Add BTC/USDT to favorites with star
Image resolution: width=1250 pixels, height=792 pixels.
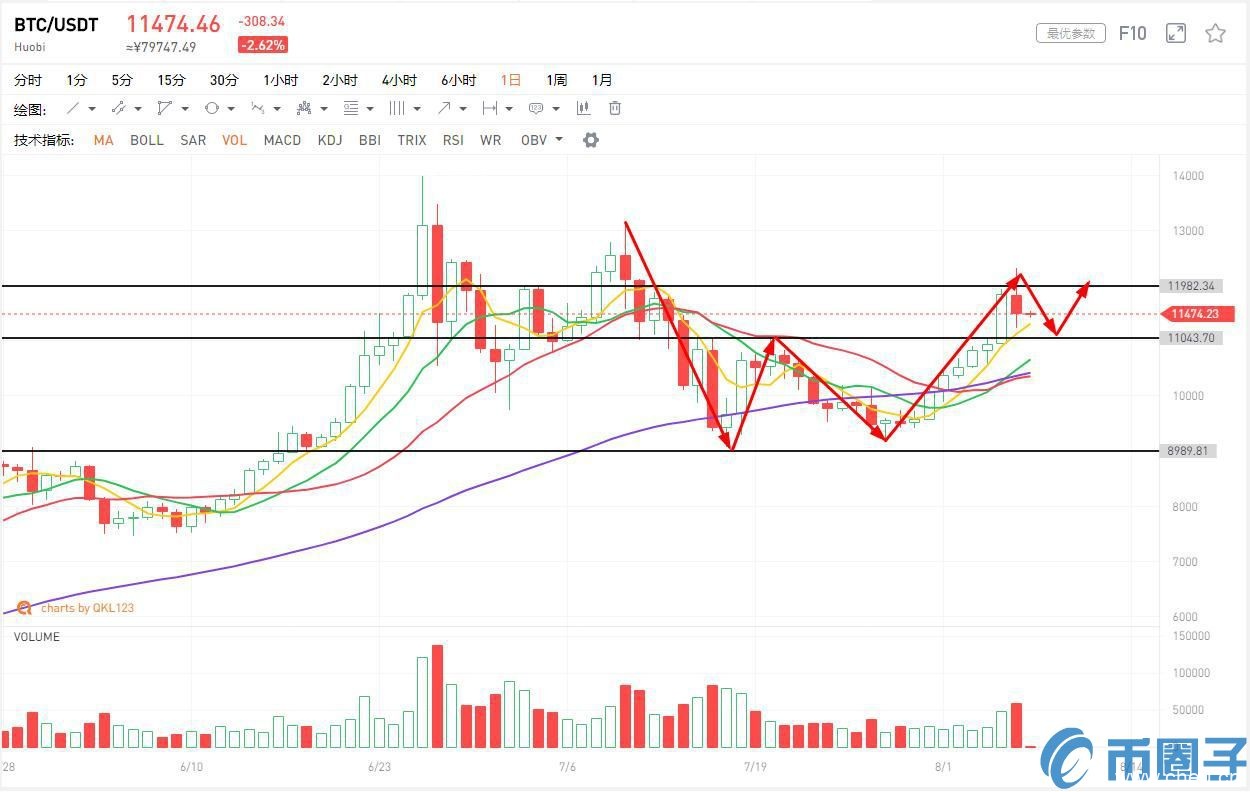coord(1215,34)
